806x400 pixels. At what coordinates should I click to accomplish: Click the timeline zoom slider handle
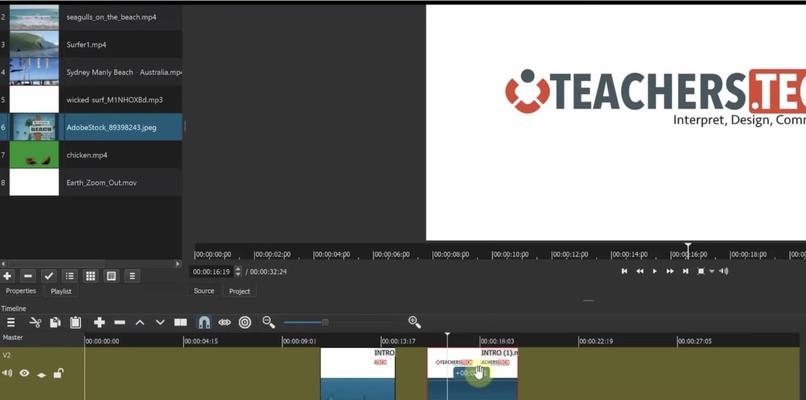[325, 322]
